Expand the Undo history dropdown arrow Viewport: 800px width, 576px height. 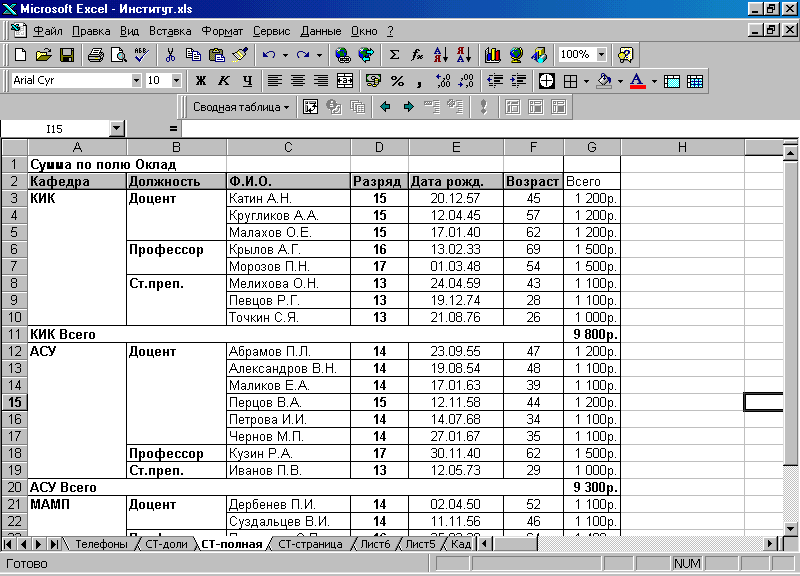click(x=285, y=55)
